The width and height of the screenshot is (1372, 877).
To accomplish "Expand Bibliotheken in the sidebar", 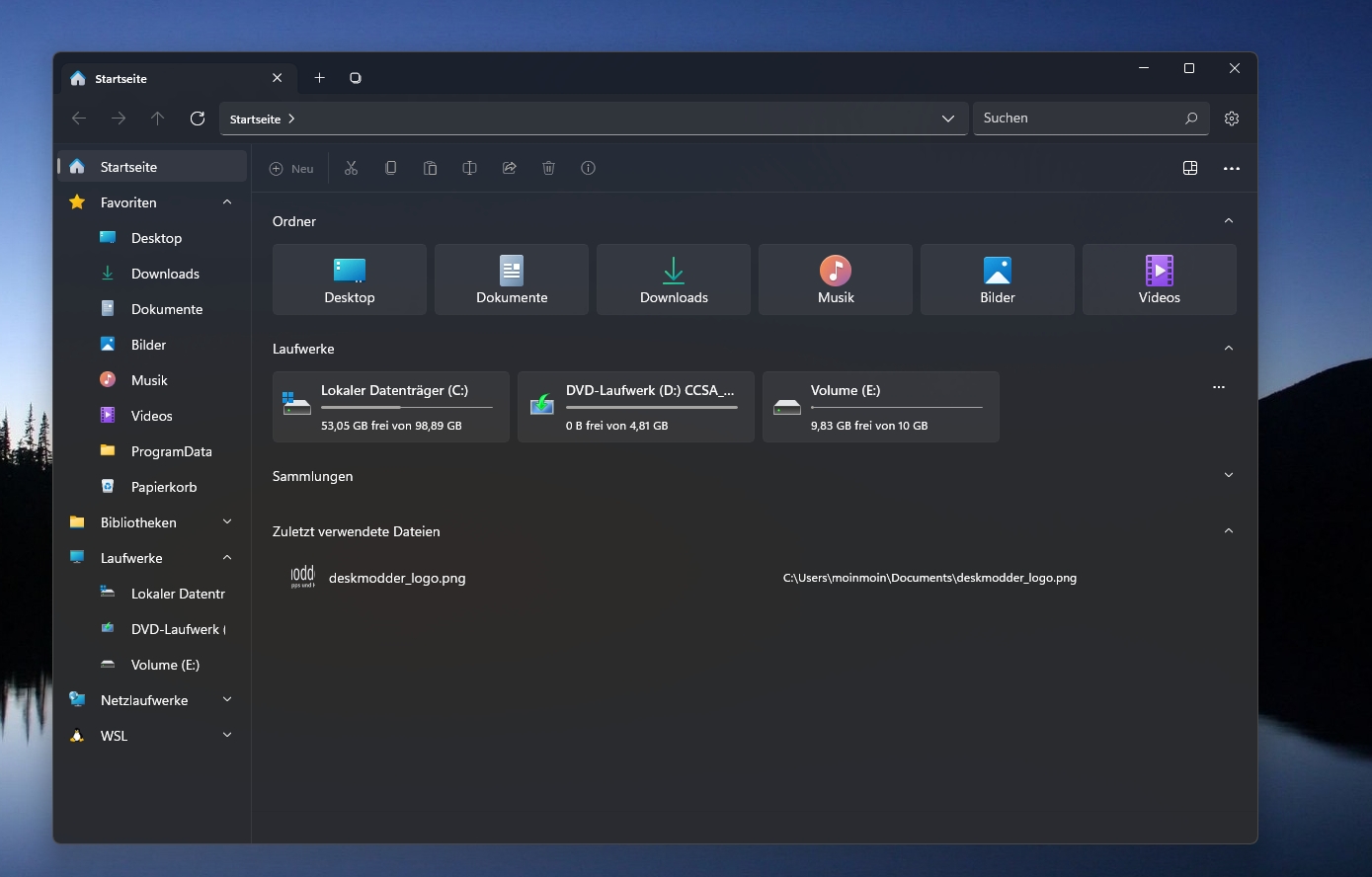I will 227,522.
